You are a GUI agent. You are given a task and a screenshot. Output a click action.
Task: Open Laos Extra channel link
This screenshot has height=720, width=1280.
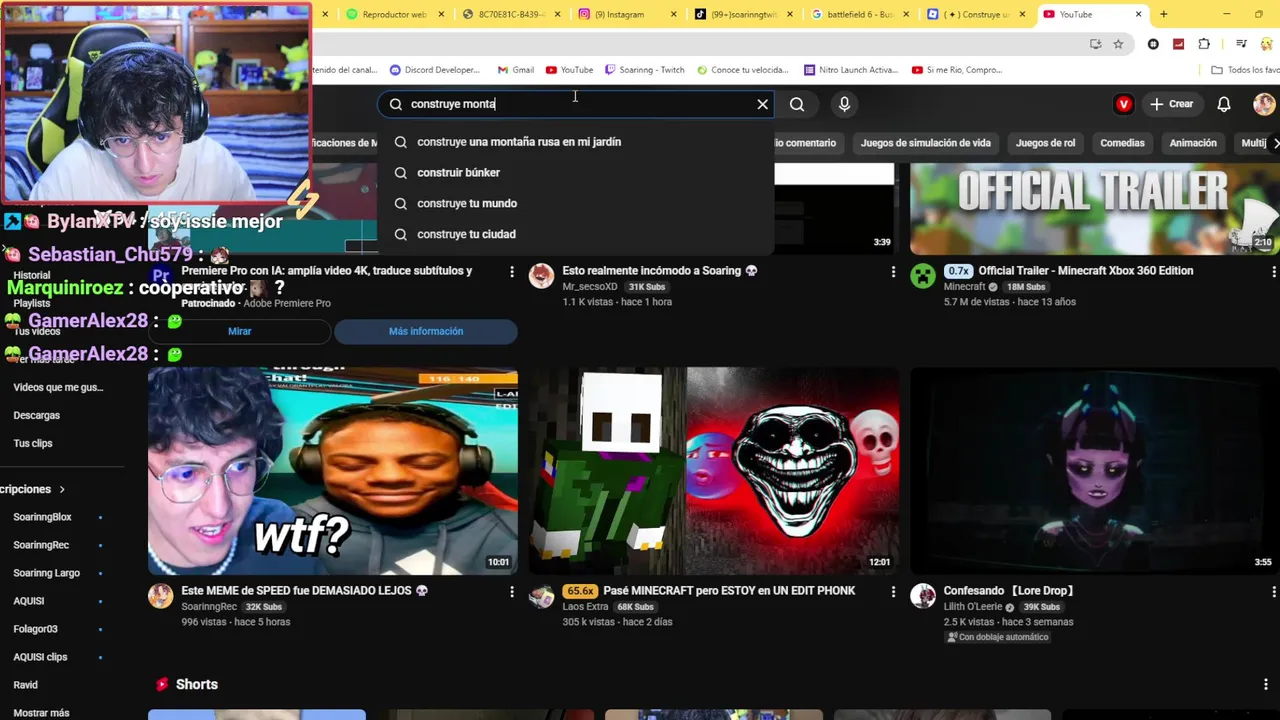point(585,607)
